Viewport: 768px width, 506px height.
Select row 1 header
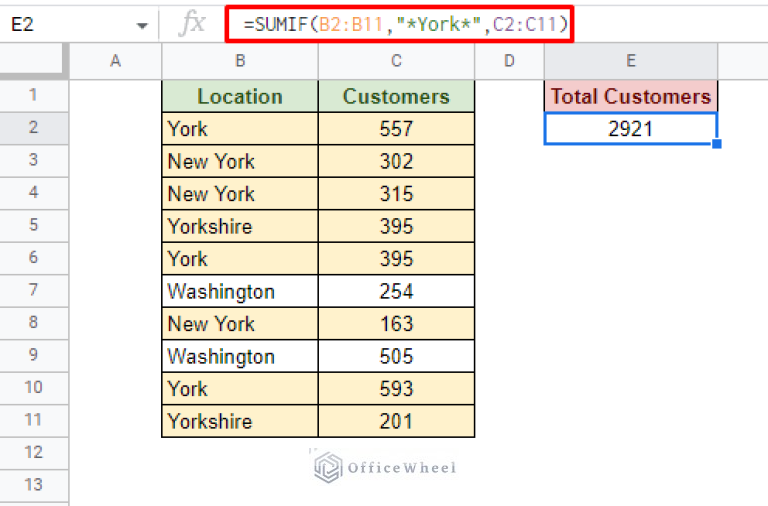(x=34, y=96)
